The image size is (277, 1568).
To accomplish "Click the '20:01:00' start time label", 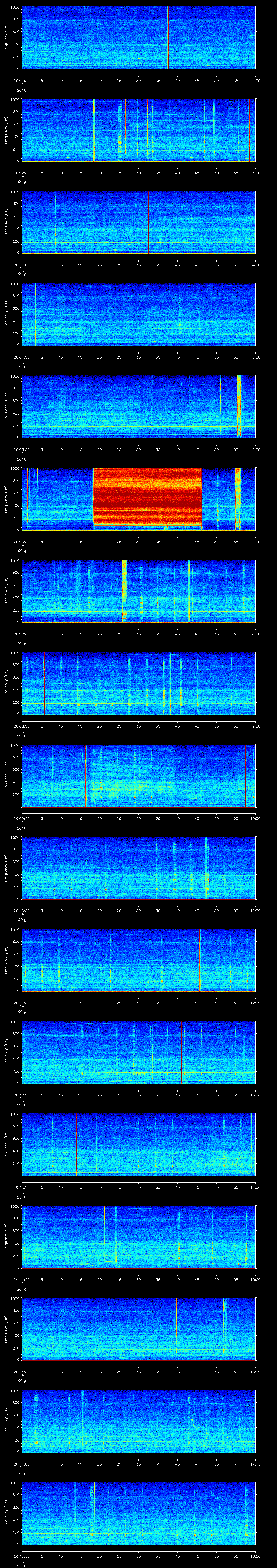I will pyautogui.click(x=21, y=80).
